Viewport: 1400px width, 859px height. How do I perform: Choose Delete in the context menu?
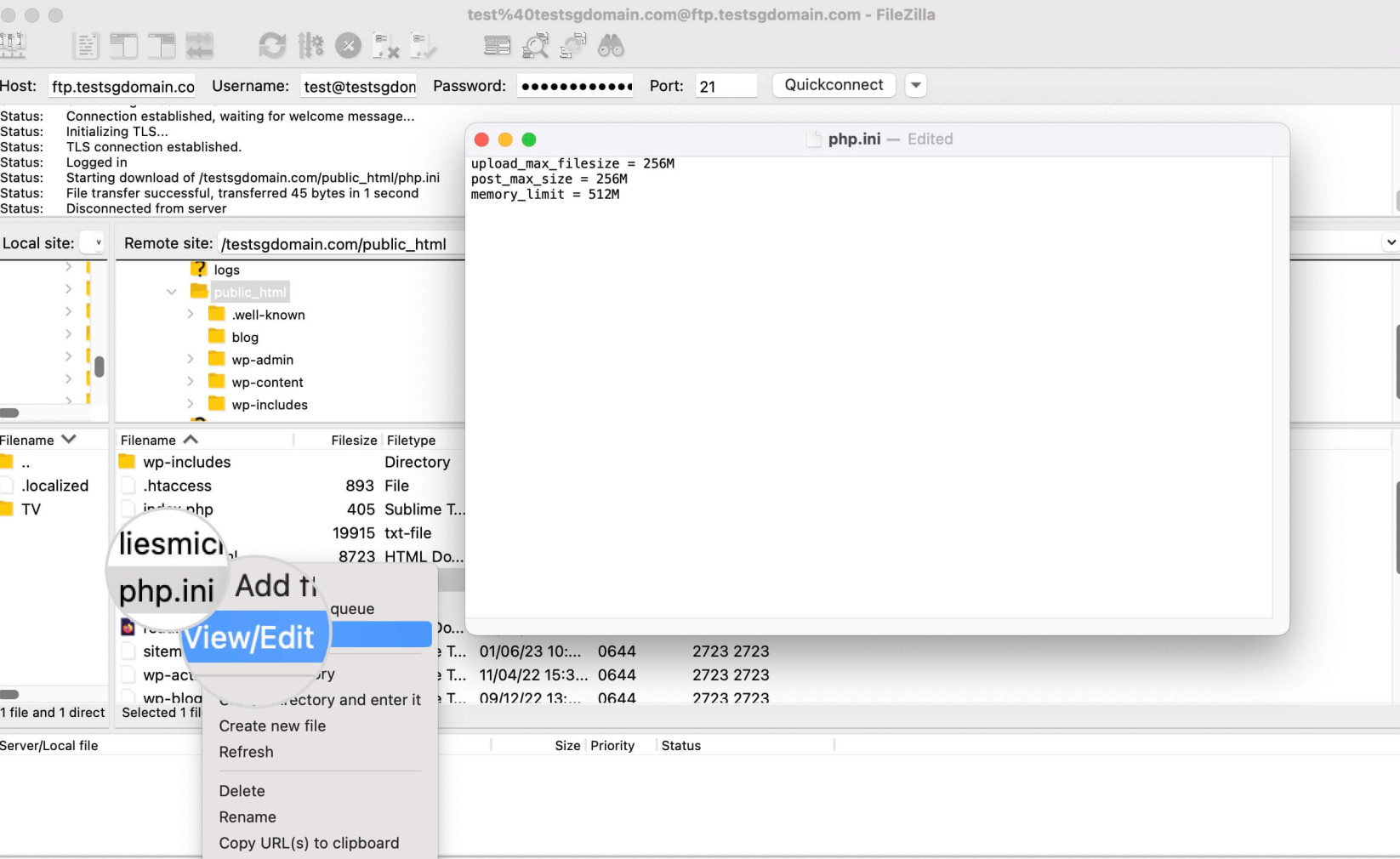tap(242, 791)
